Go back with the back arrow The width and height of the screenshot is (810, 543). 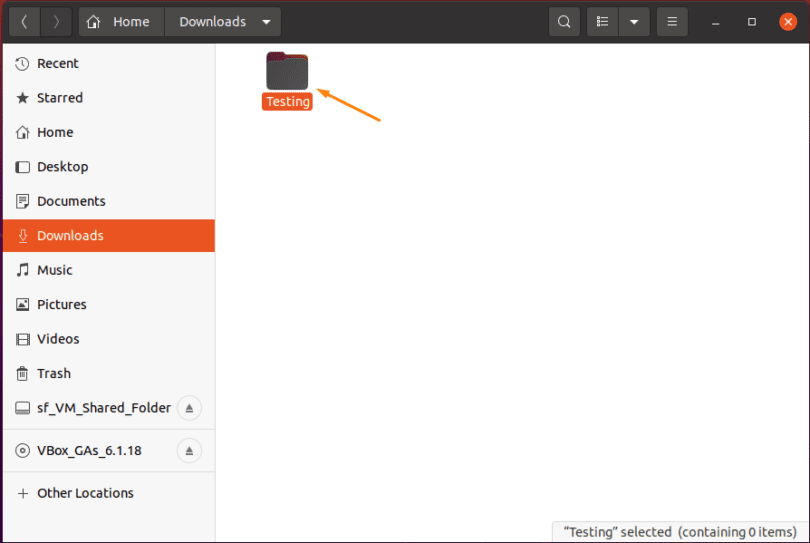click(x=24, y=22)
